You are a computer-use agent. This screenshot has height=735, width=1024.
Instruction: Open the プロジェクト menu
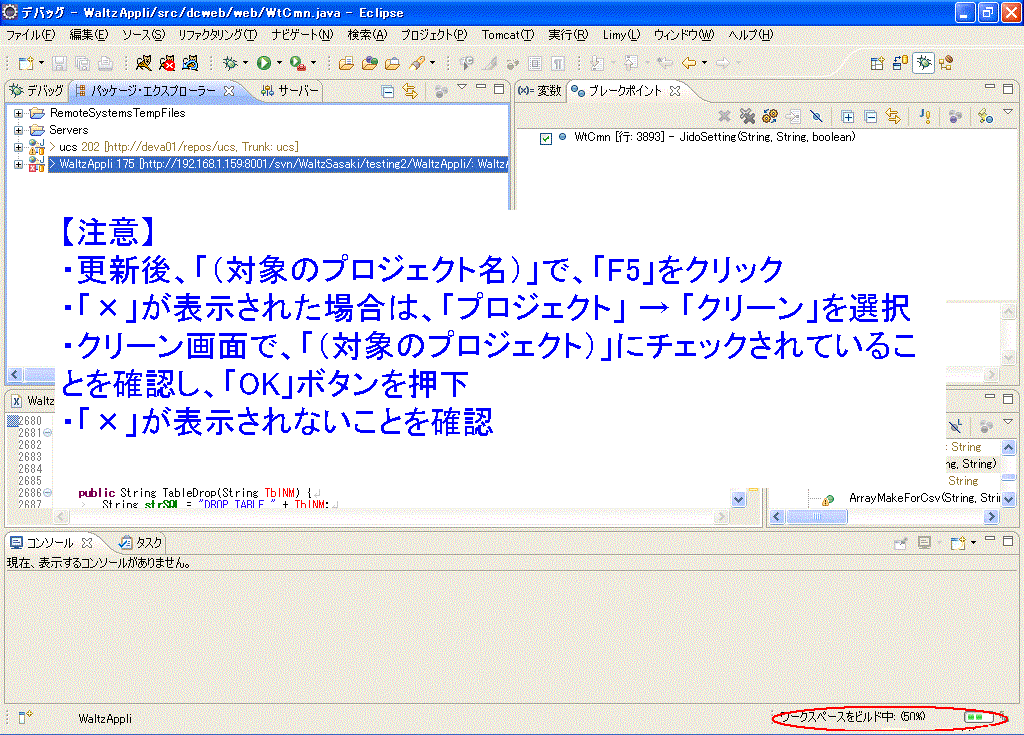433,35
